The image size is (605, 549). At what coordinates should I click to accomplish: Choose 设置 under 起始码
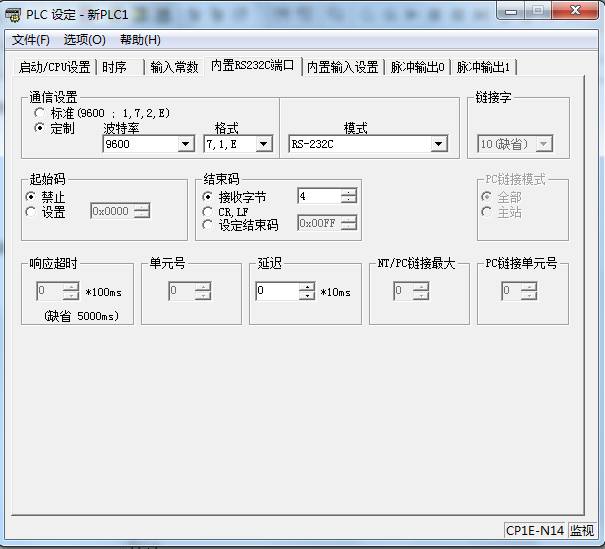[31, 211]
